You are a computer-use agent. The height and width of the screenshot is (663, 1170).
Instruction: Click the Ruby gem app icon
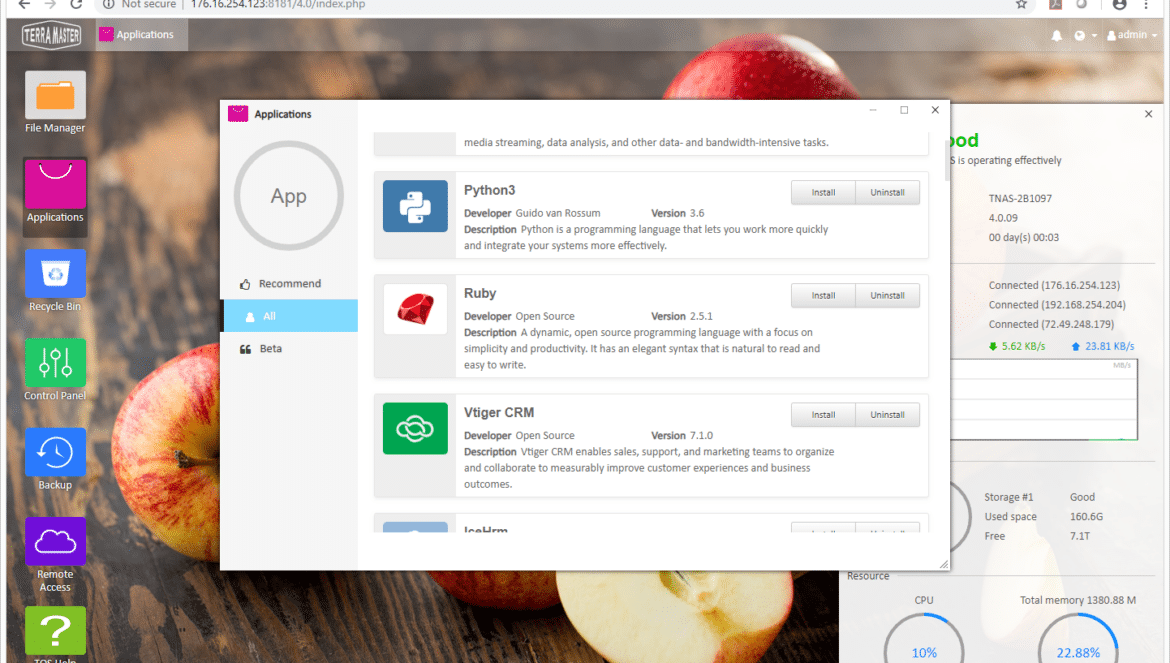click(416, 309)
